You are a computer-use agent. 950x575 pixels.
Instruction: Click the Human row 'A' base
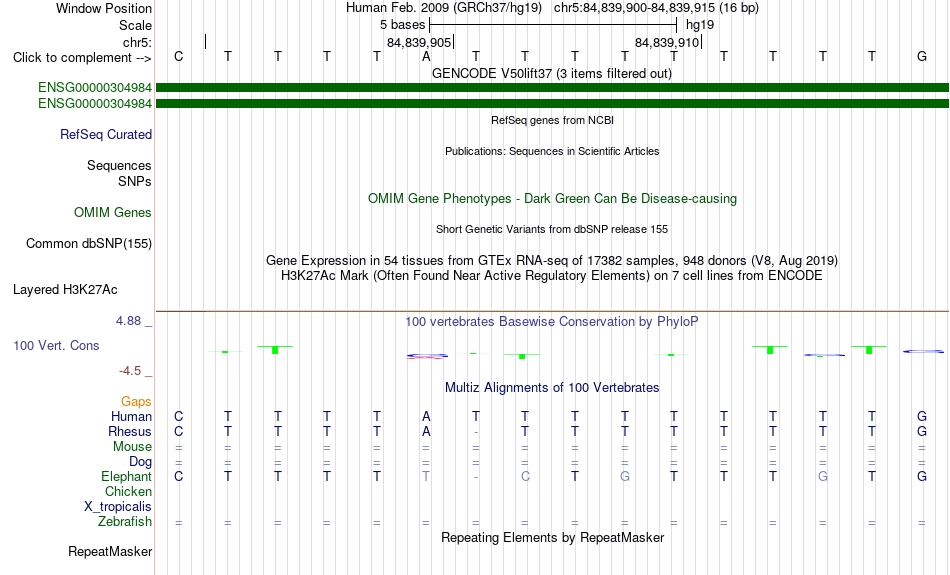427,416
